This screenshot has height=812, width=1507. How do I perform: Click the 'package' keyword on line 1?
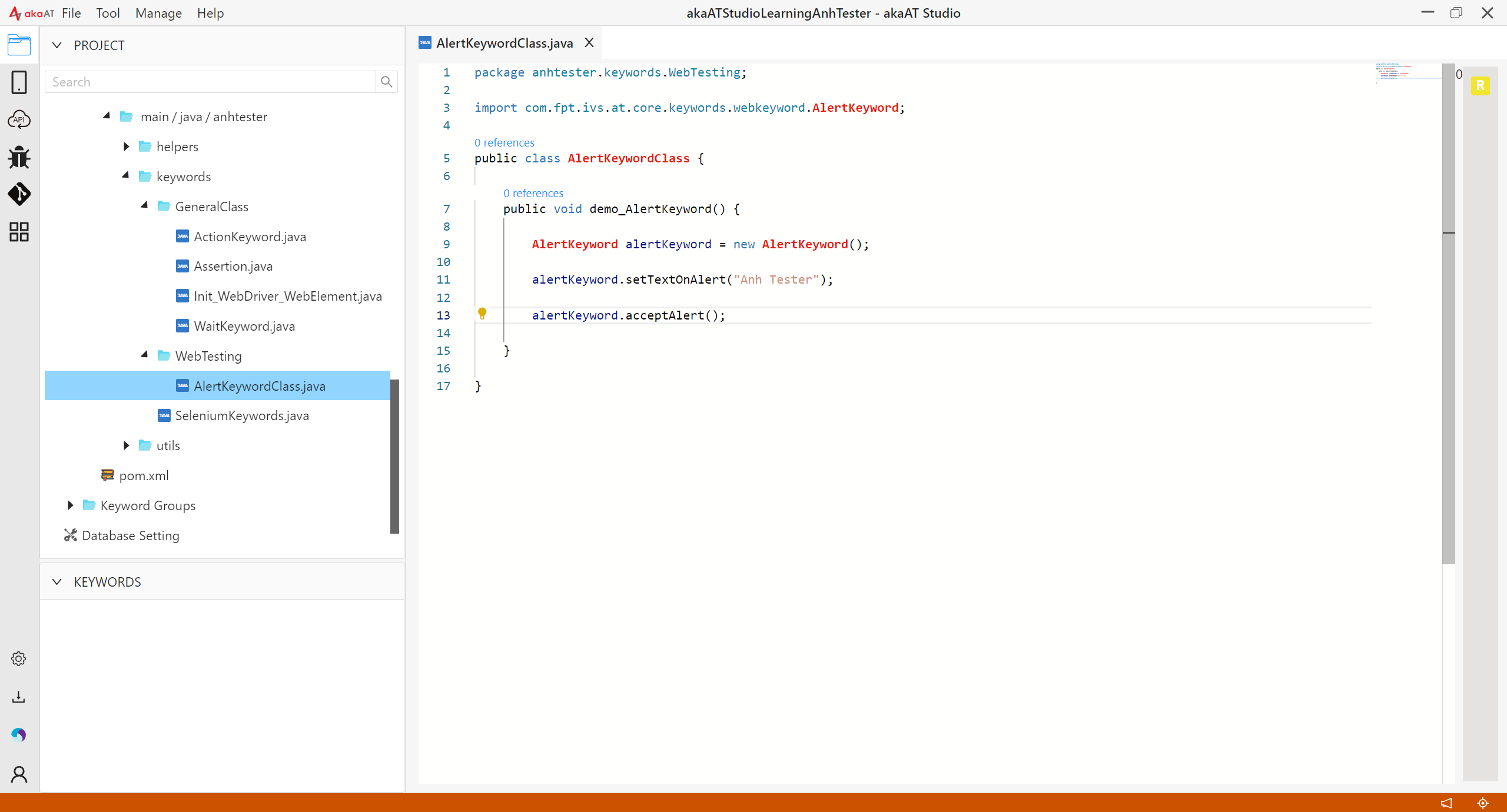(499, 73)
